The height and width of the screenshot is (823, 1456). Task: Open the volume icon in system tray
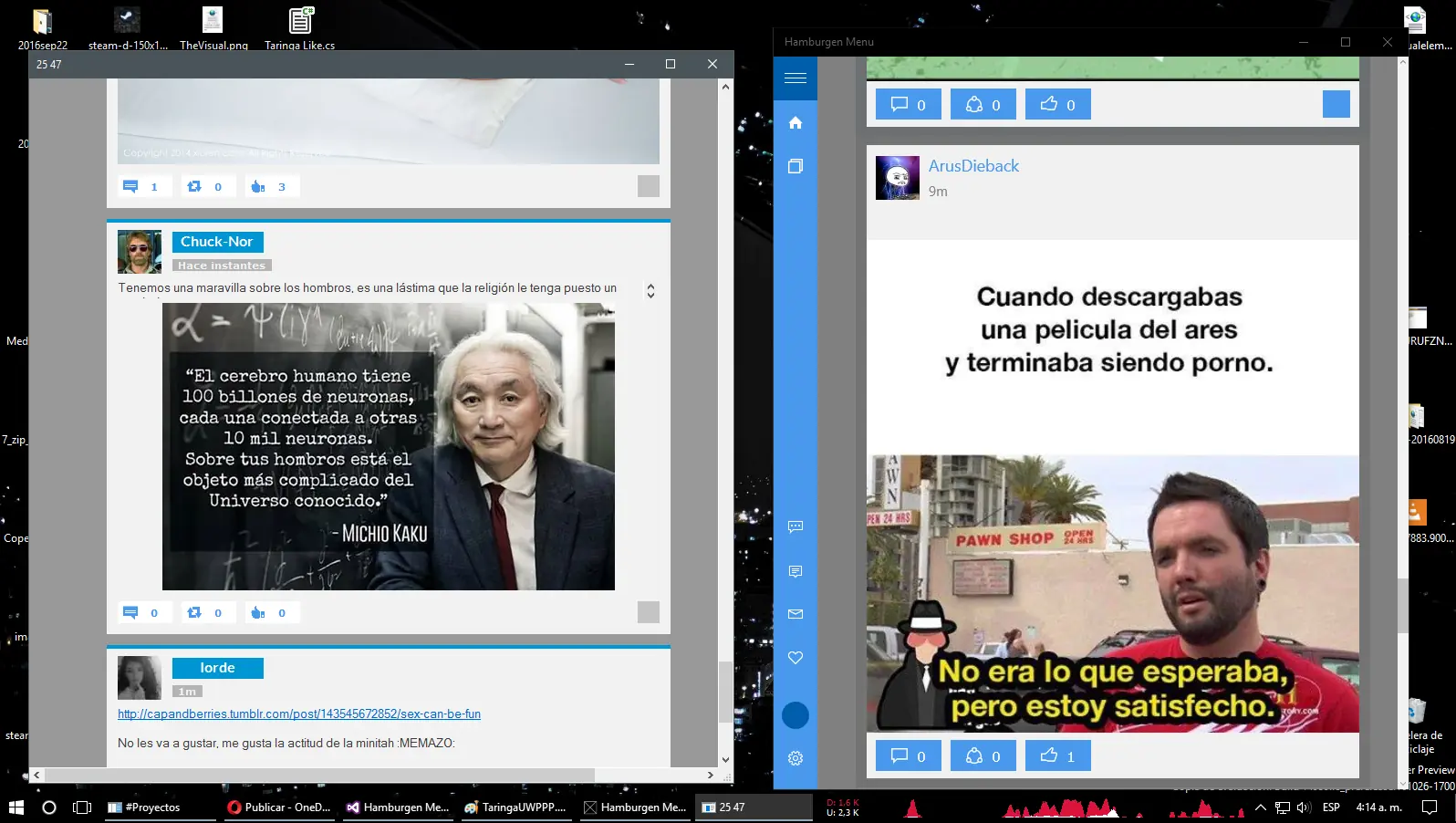pyautogui.click(x=1304, y=807)
